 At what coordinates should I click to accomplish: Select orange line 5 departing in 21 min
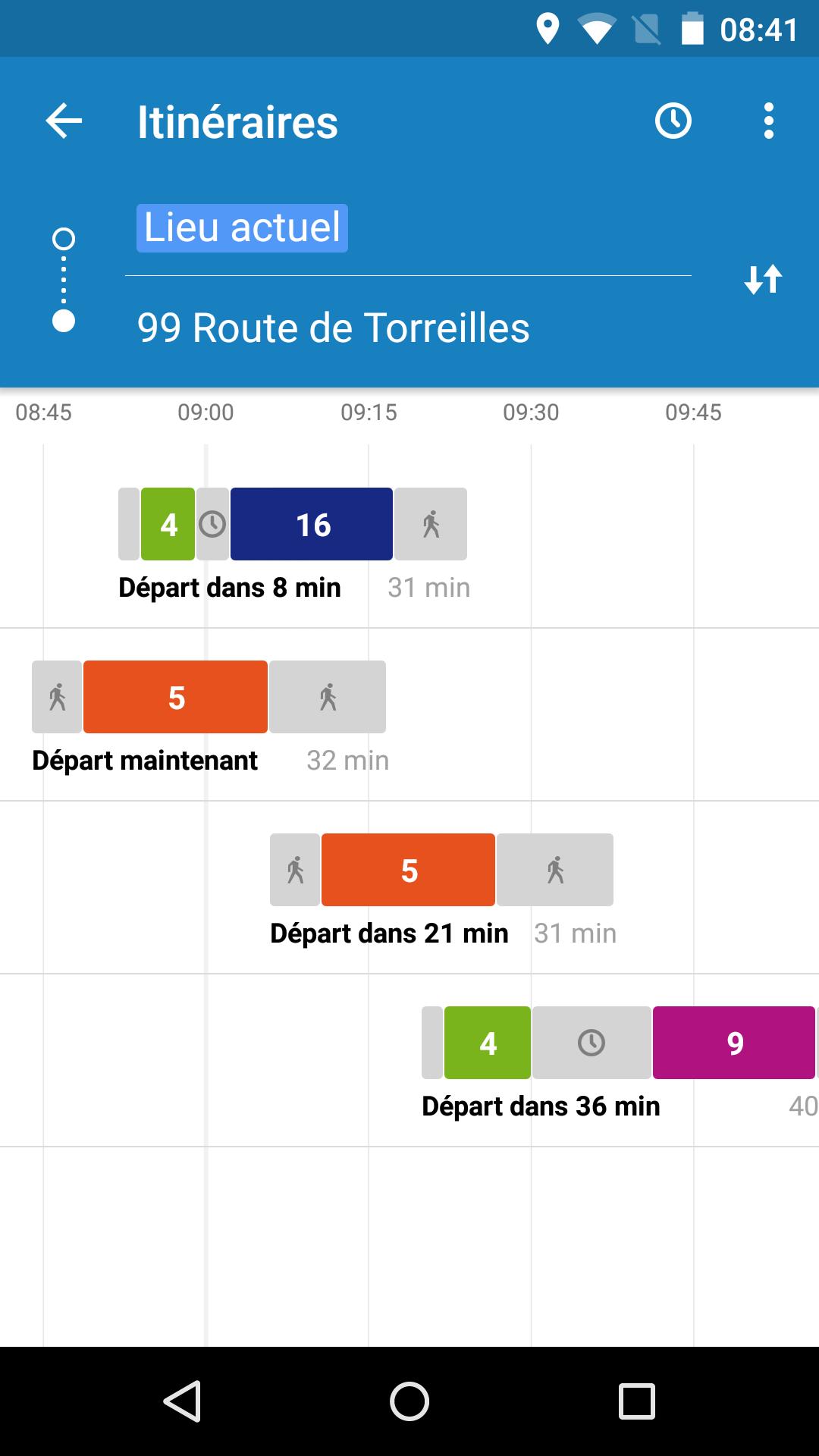pos(408,870)
